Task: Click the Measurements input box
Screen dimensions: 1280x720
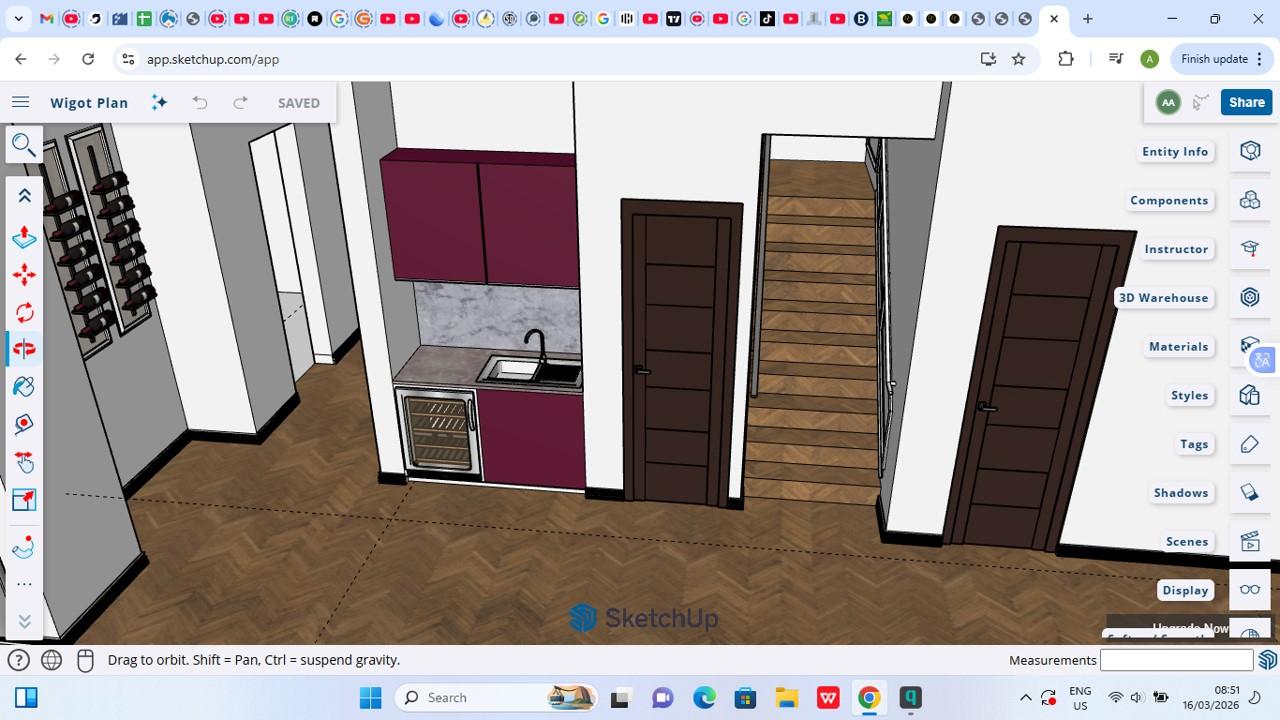Action: (x=1176, y=660)
